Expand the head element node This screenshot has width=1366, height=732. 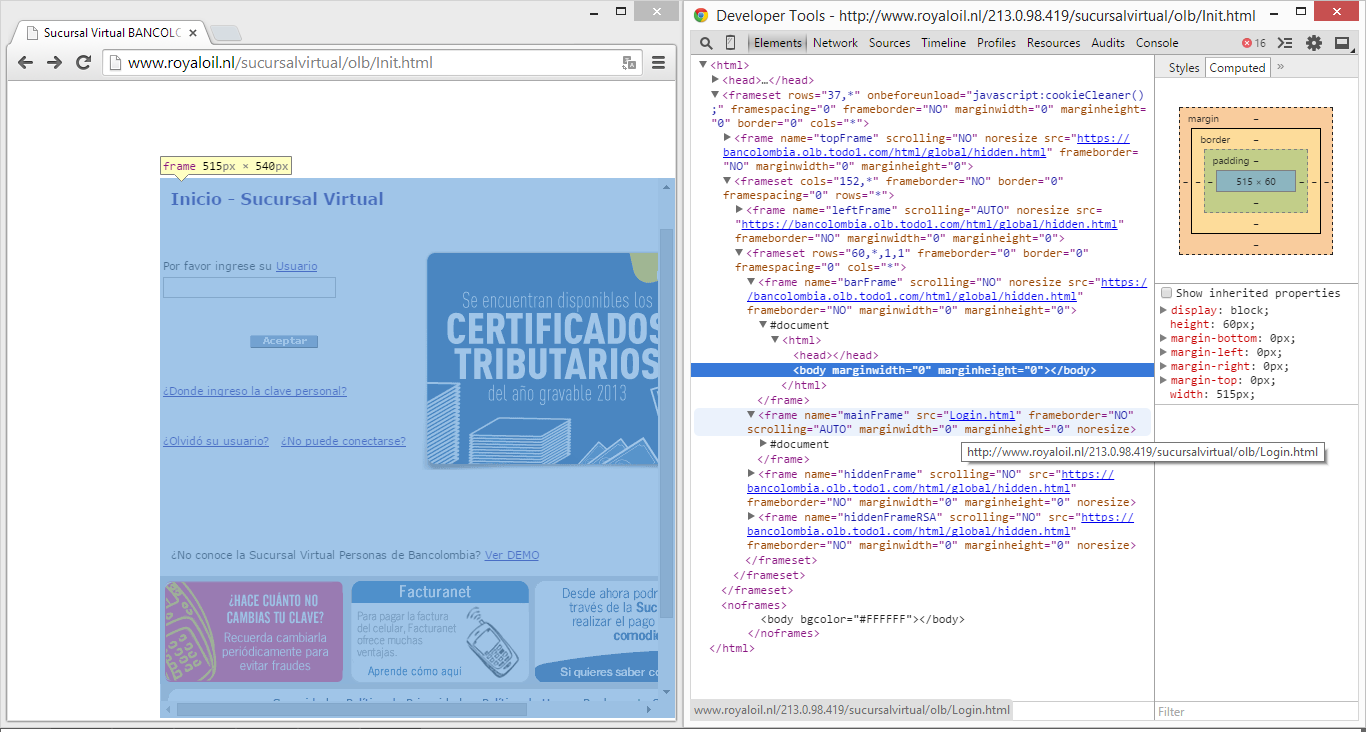point(715,80)
